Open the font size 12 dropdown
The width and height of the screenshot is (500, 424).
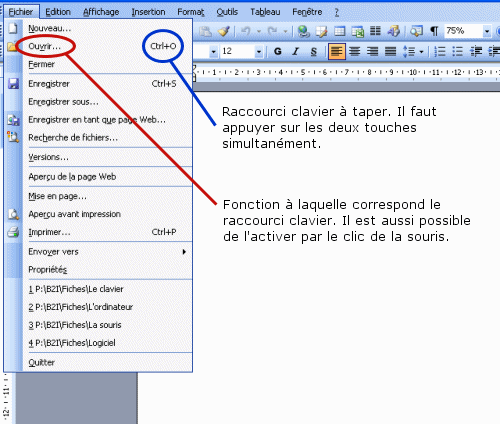pos(259,52)
